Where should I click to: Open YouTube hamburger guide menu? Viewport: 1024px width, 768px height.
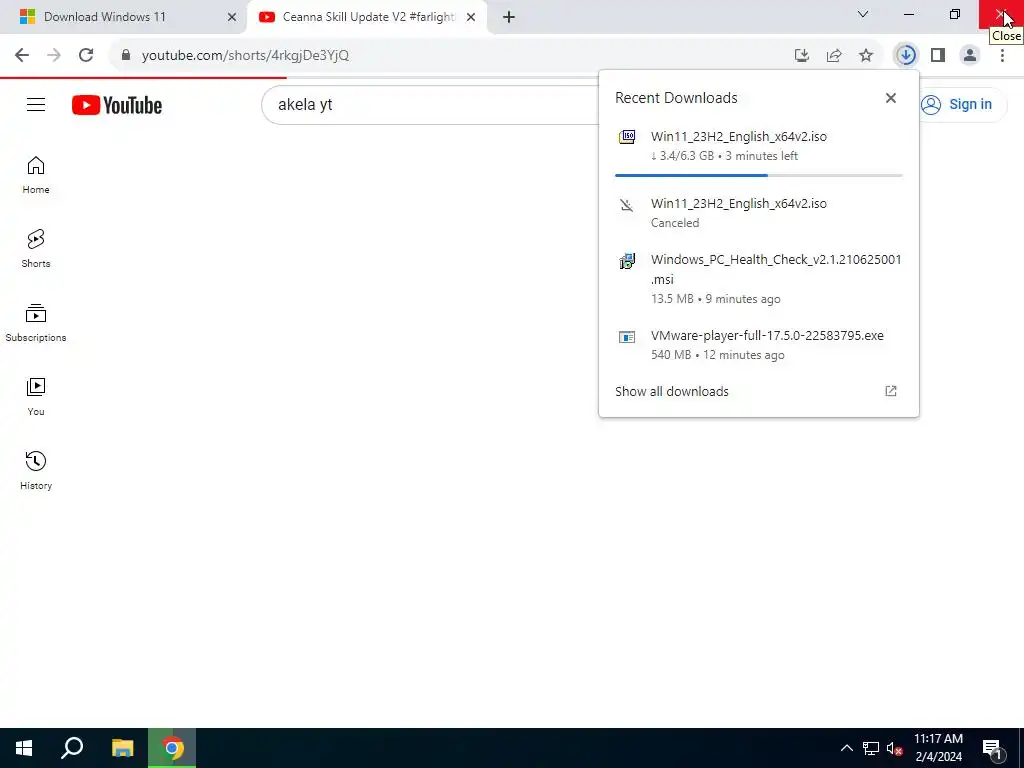click(36, 104)
